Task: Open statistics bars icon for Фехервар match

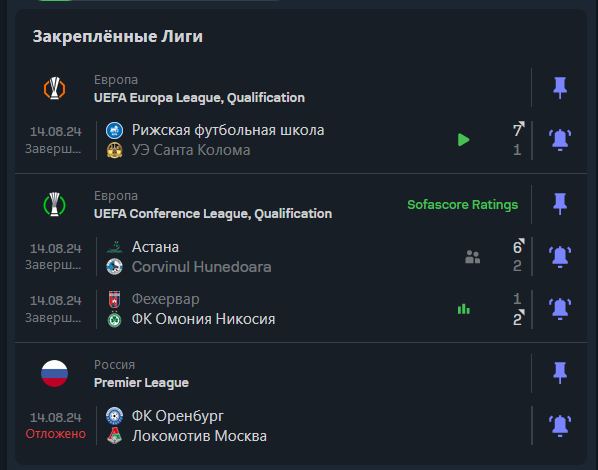Action: [464, 309]
